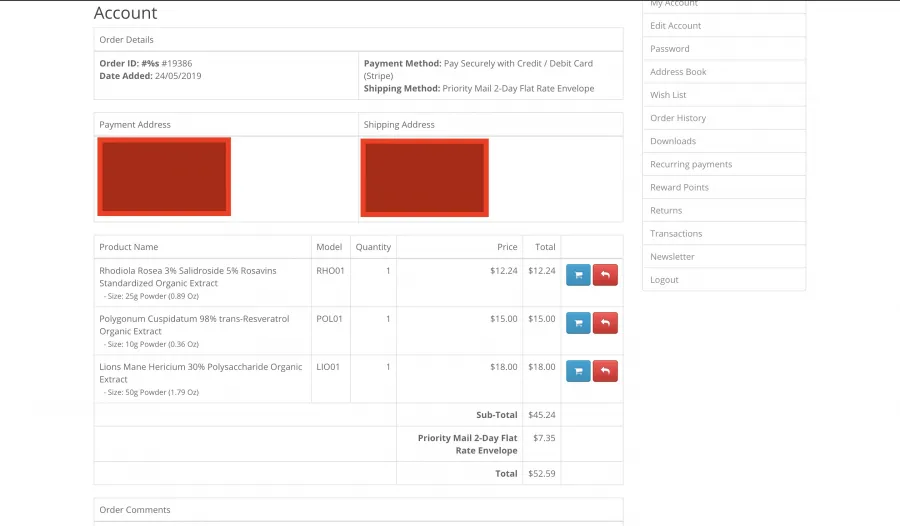View Reward Points
This screenshot has height=526, width=900.
(x=679, y=187)
